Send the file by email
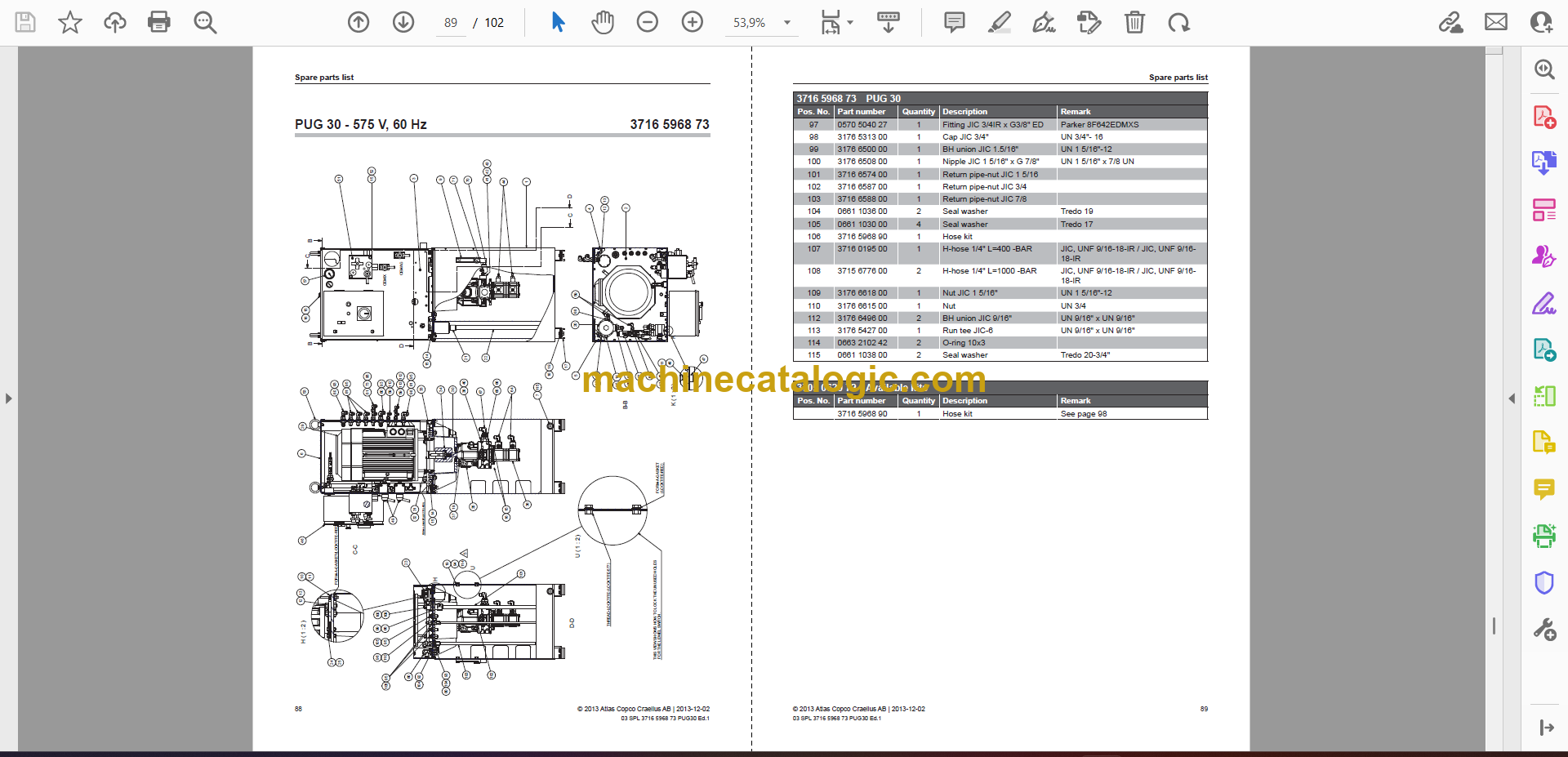The image size is (1568, 757). point(1496,22)
